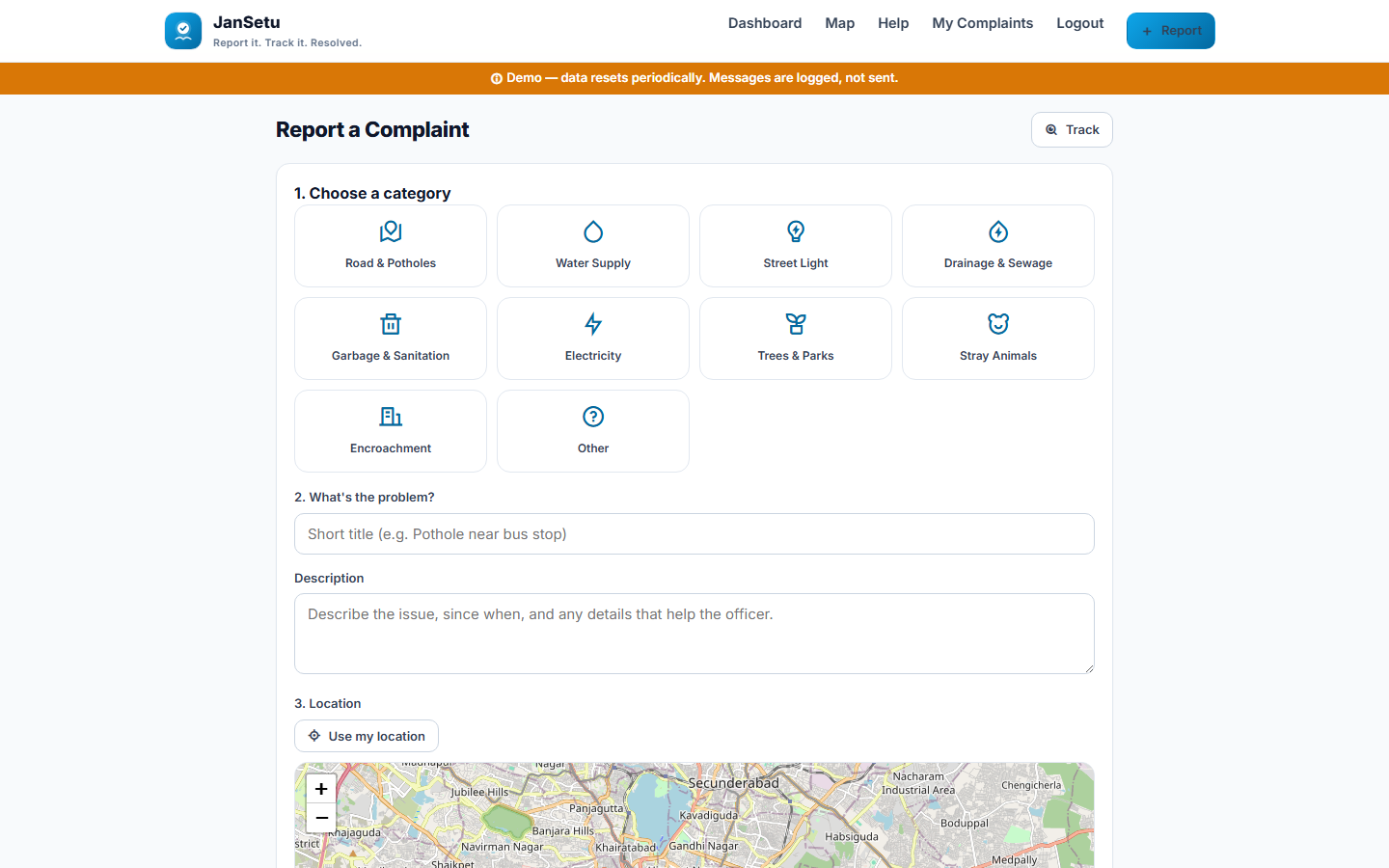Click Jubilee Hills on the map
The width and height of the screenshot is (1389, 868).
point(479,792)
